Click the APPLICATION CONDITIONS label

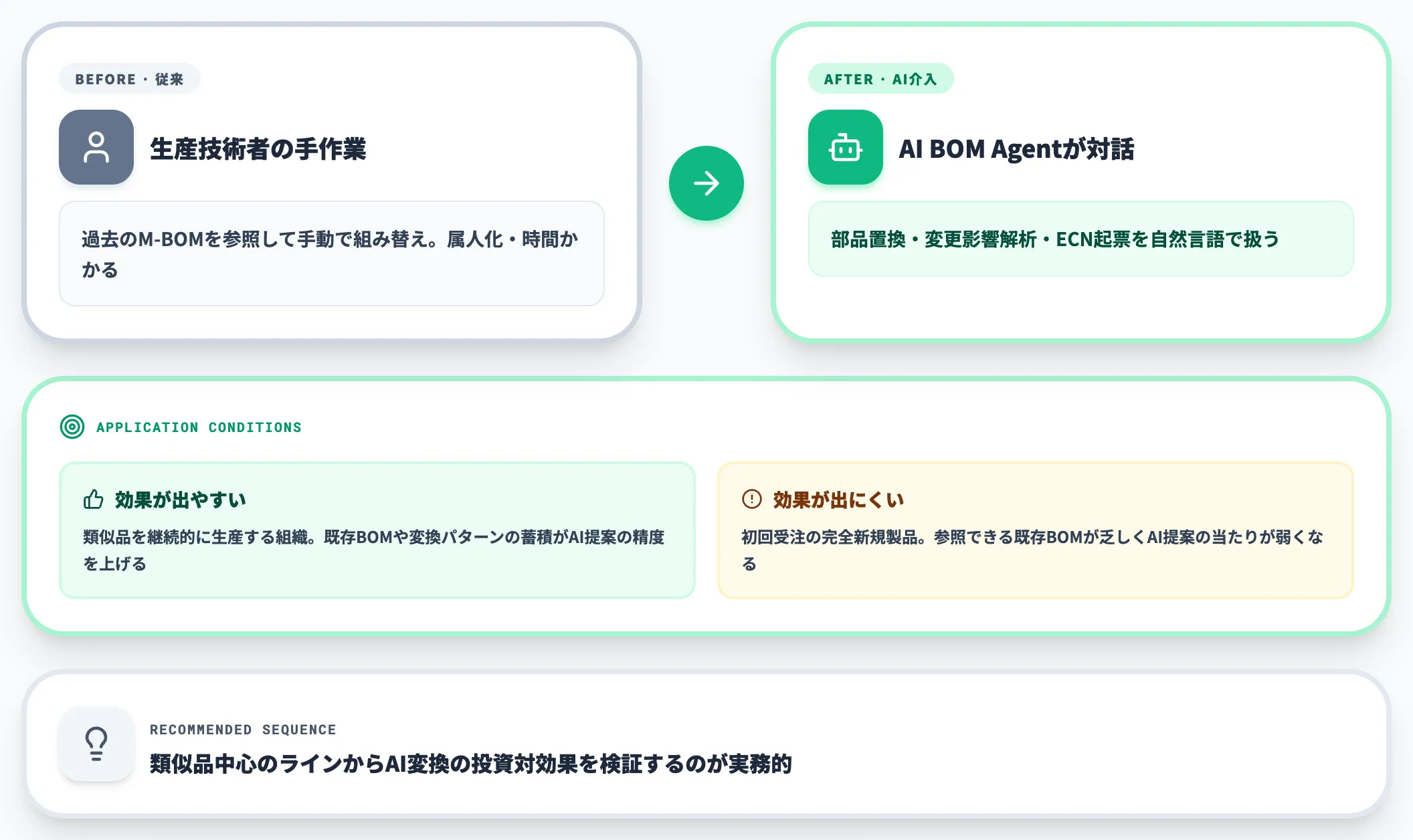pos(199,427)
